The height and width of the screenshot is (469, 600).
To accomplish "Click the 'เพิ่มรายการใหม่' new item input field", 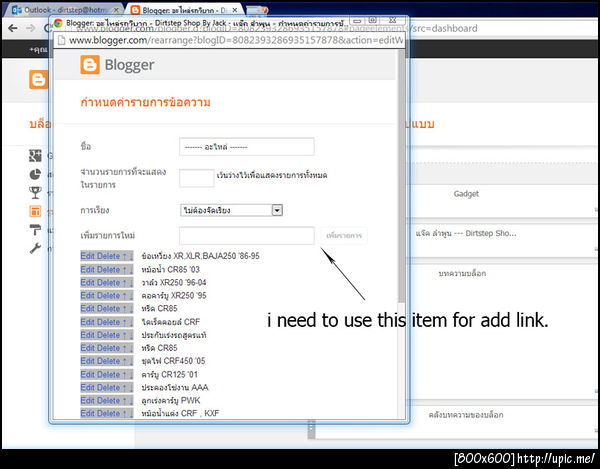I will [x=247, y=236].
